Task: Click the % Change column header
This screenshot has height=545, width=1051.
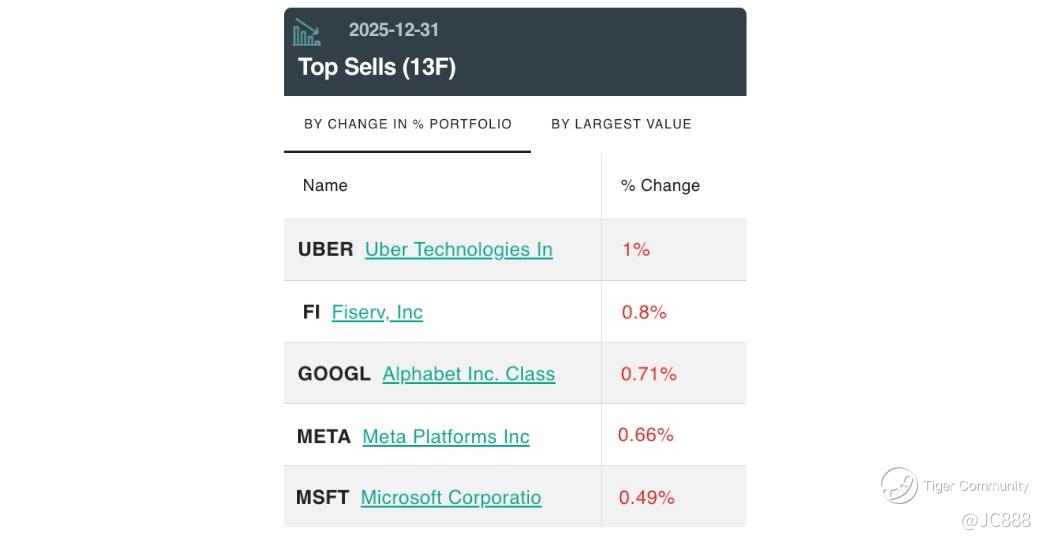Action: (x=660, y=185)
